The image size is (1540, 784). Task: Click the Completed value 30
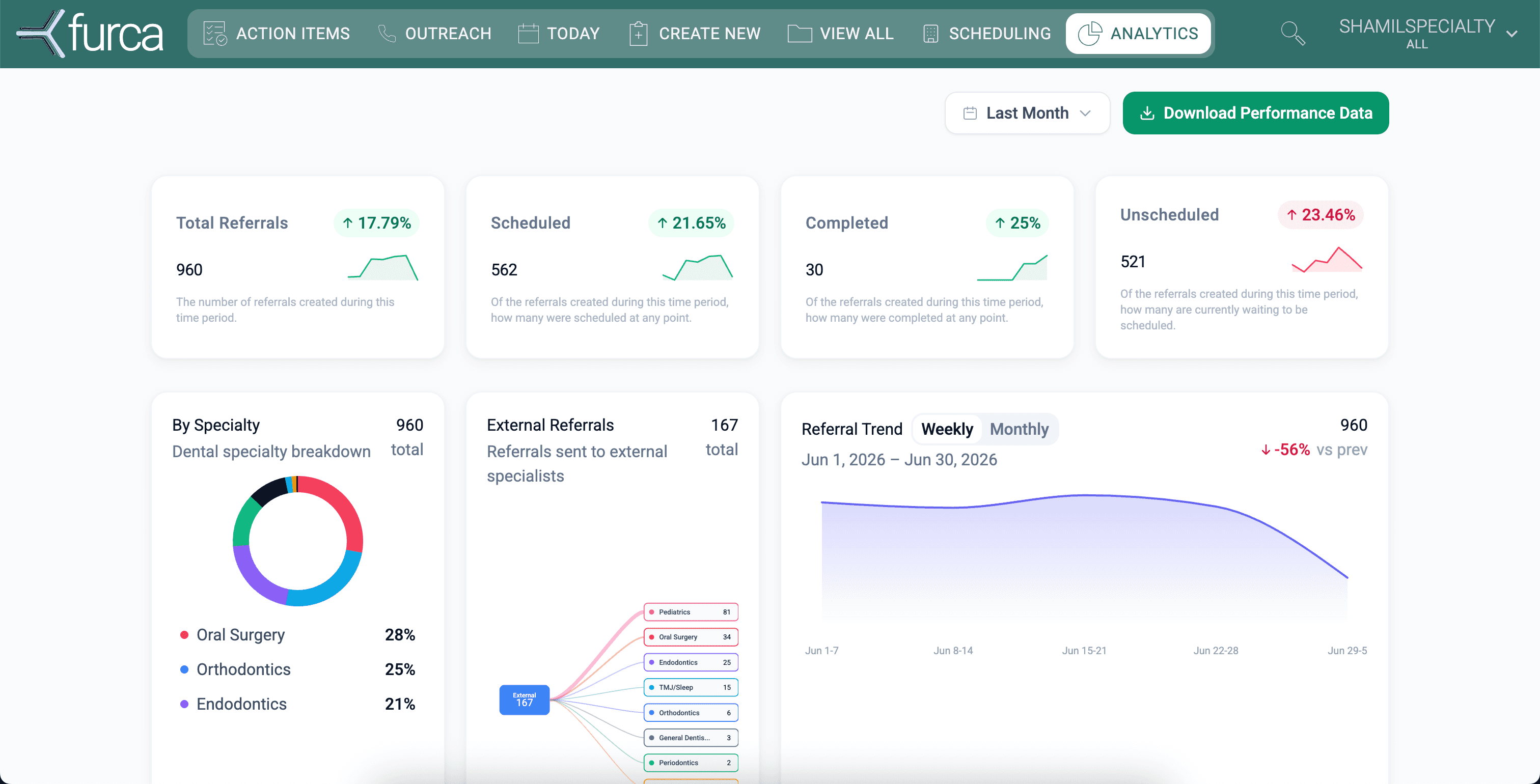[814, 269]
